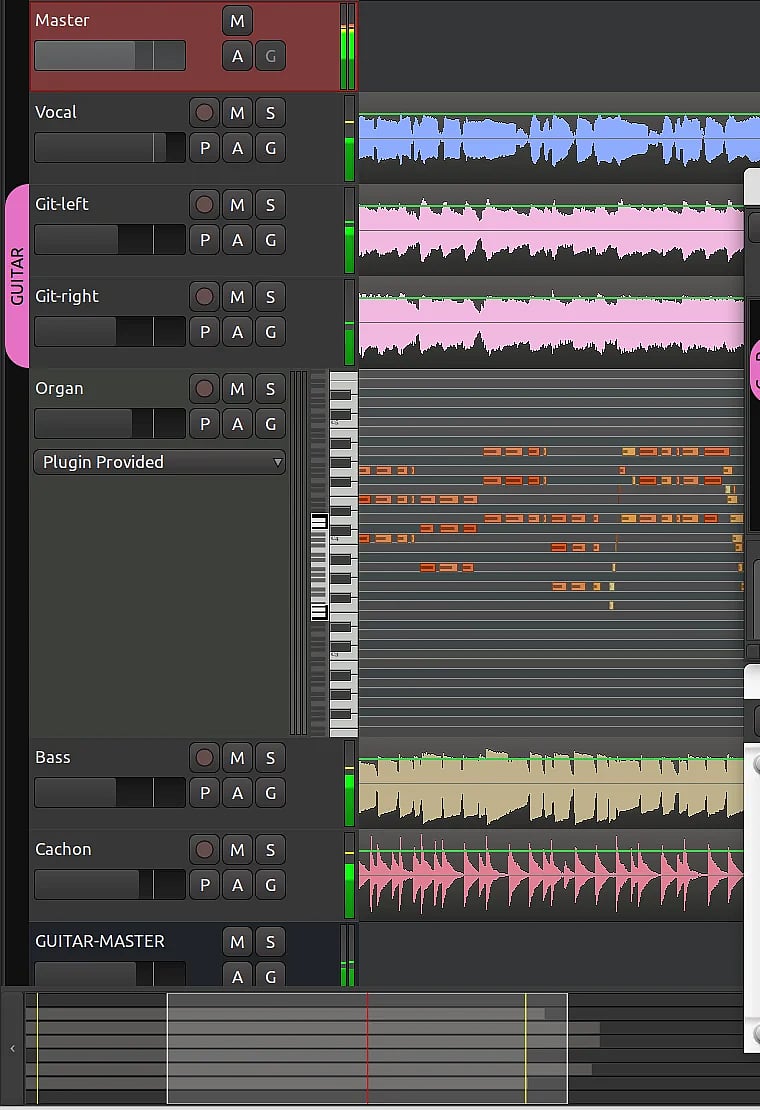Open Git-right playlist menu P
Image resolution: width=760 pixels, height=1110 pixels.
[204, 332]
